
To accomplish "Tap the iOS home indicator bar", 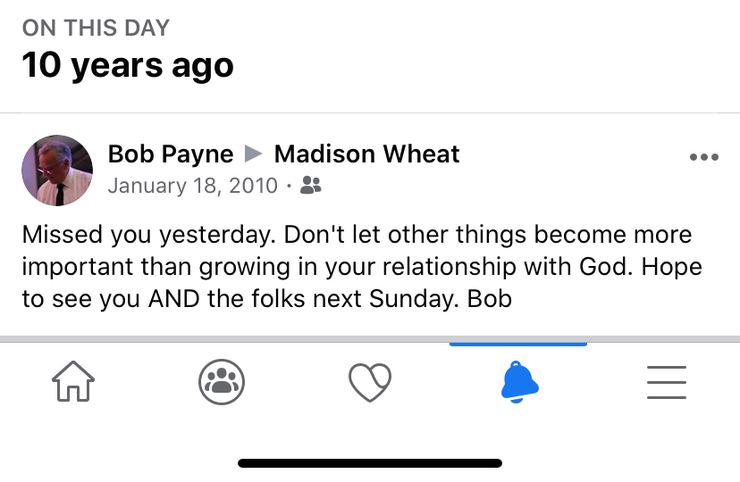I will pos(369,463).
